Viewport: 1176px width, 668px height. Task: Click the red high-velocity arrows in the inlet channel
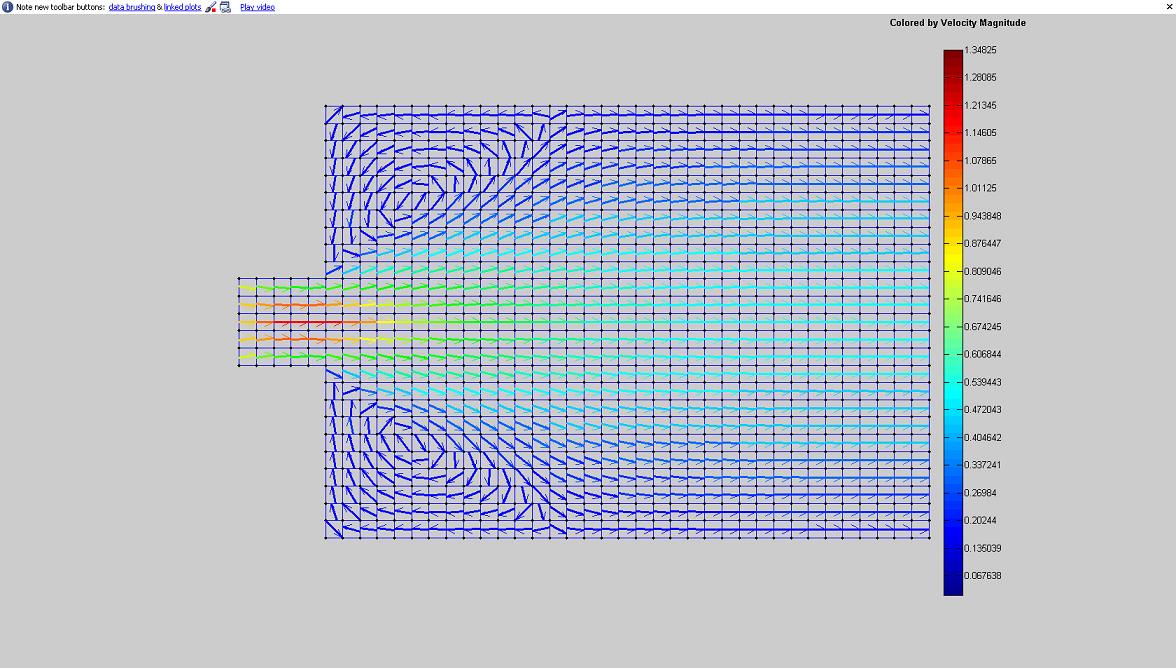[x=300, y=322]
